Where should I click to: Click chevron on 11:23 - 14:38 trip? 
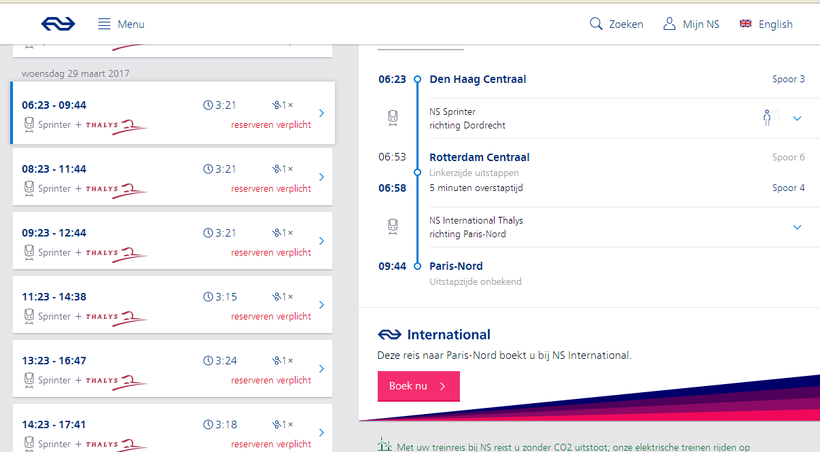tap(321, 305)
